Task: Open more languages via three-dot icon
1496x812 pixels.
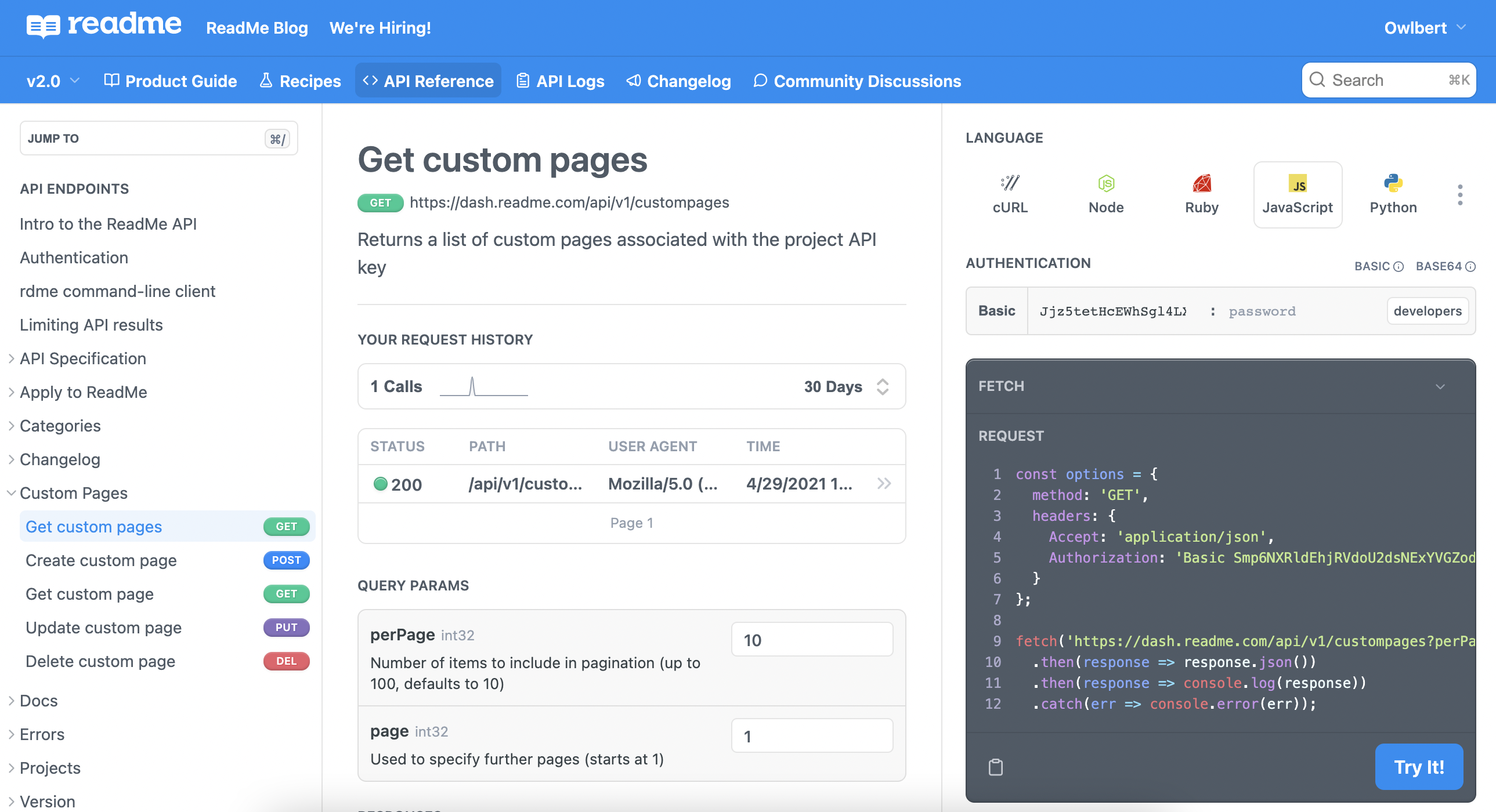Action: [x=1459, y=195]
